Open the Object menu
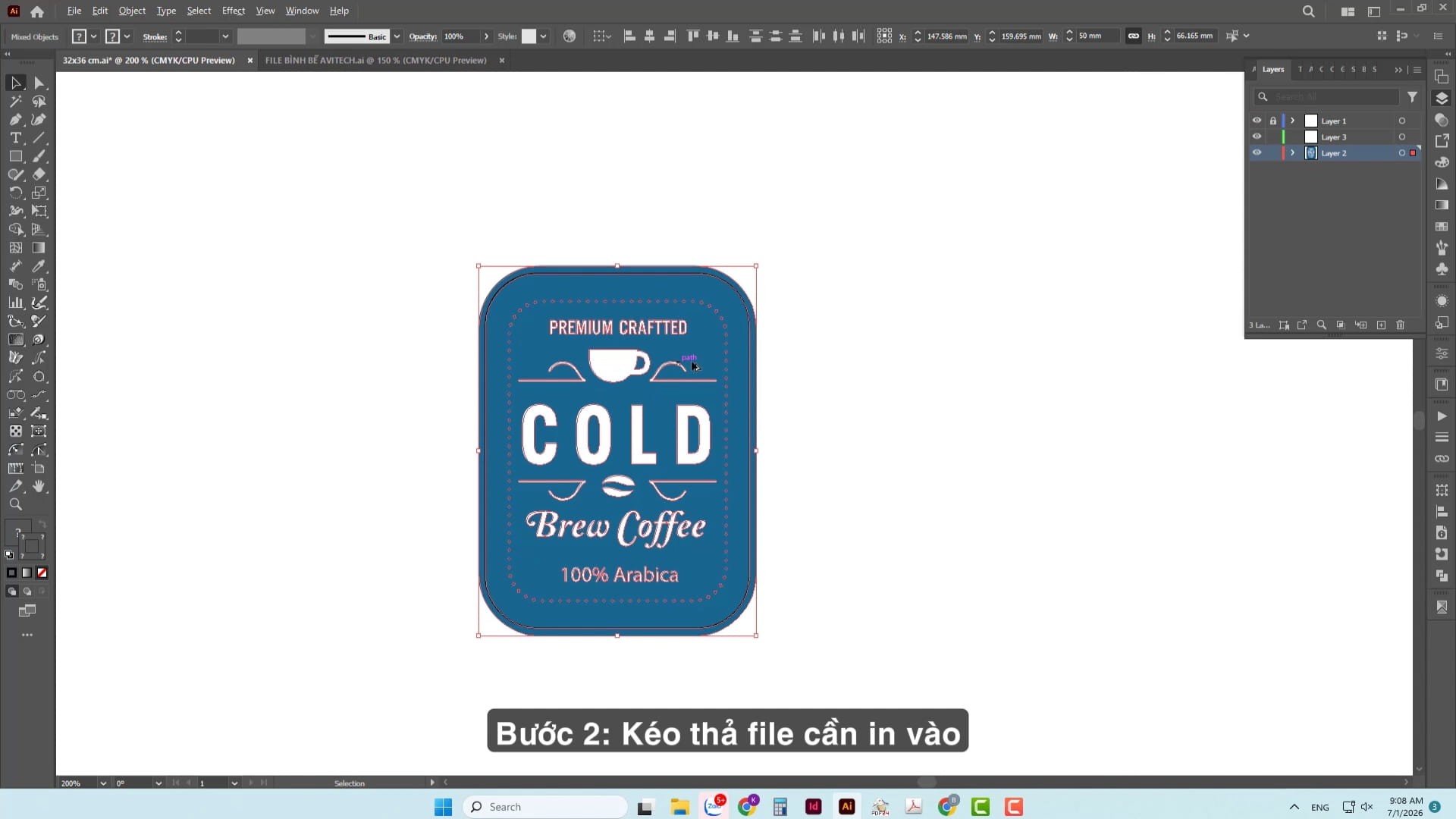Screen dimensions: 1456x819 click(x=132, y=11)
